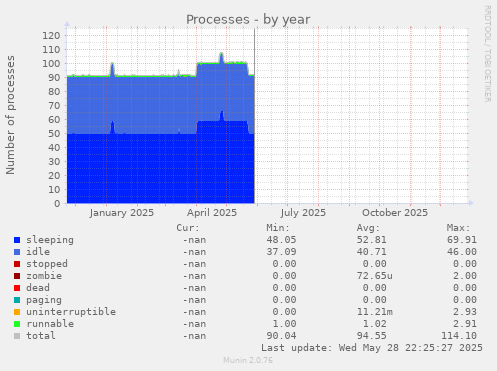The height and width of the screenshot is (371, 497).
Task: Click the idle average value 40.71
Action: (x=372, y=252)
